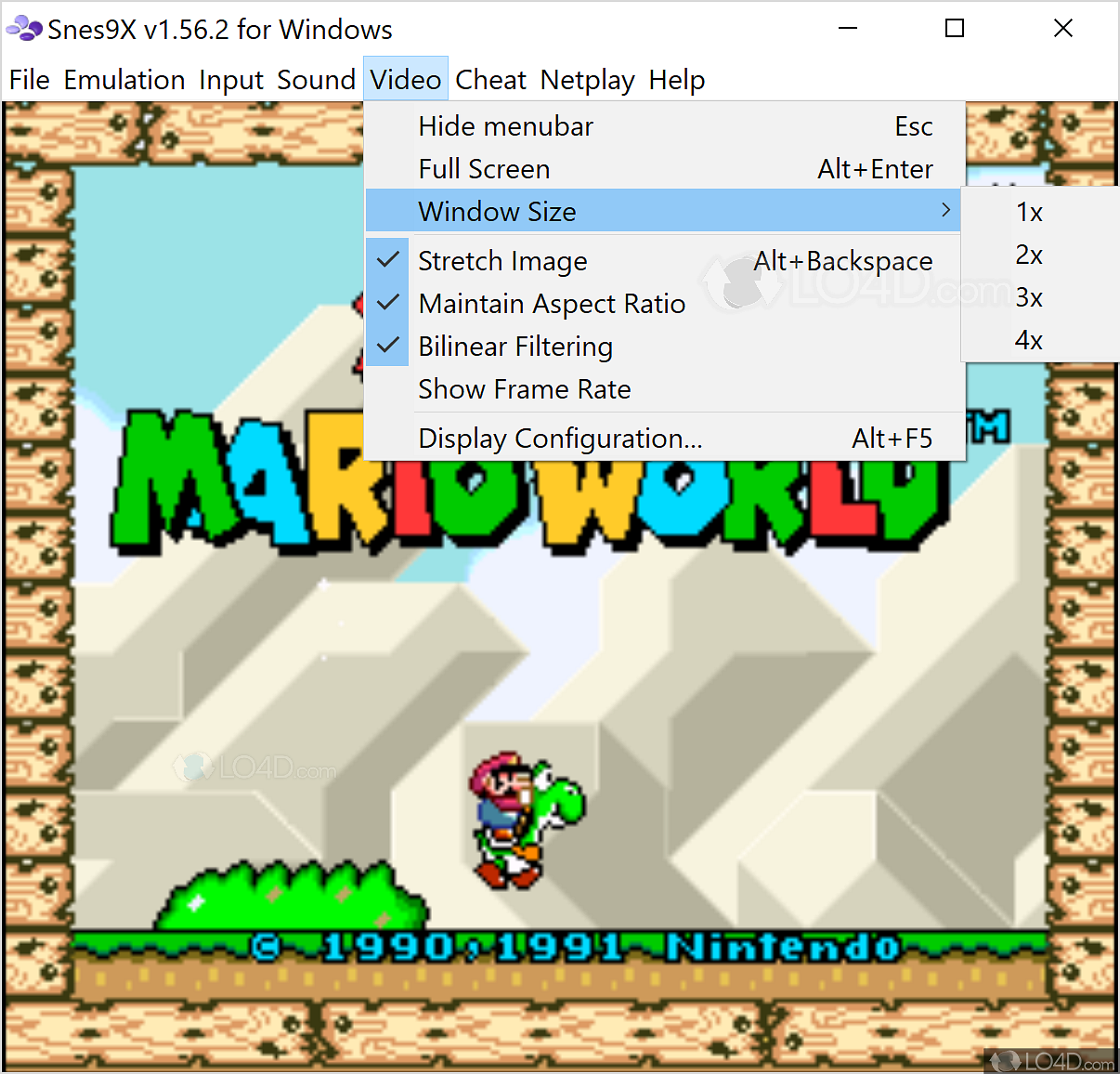Open the Cheat menu
This screenshot has height=1074, width=1120.
[x=491, y=80]
